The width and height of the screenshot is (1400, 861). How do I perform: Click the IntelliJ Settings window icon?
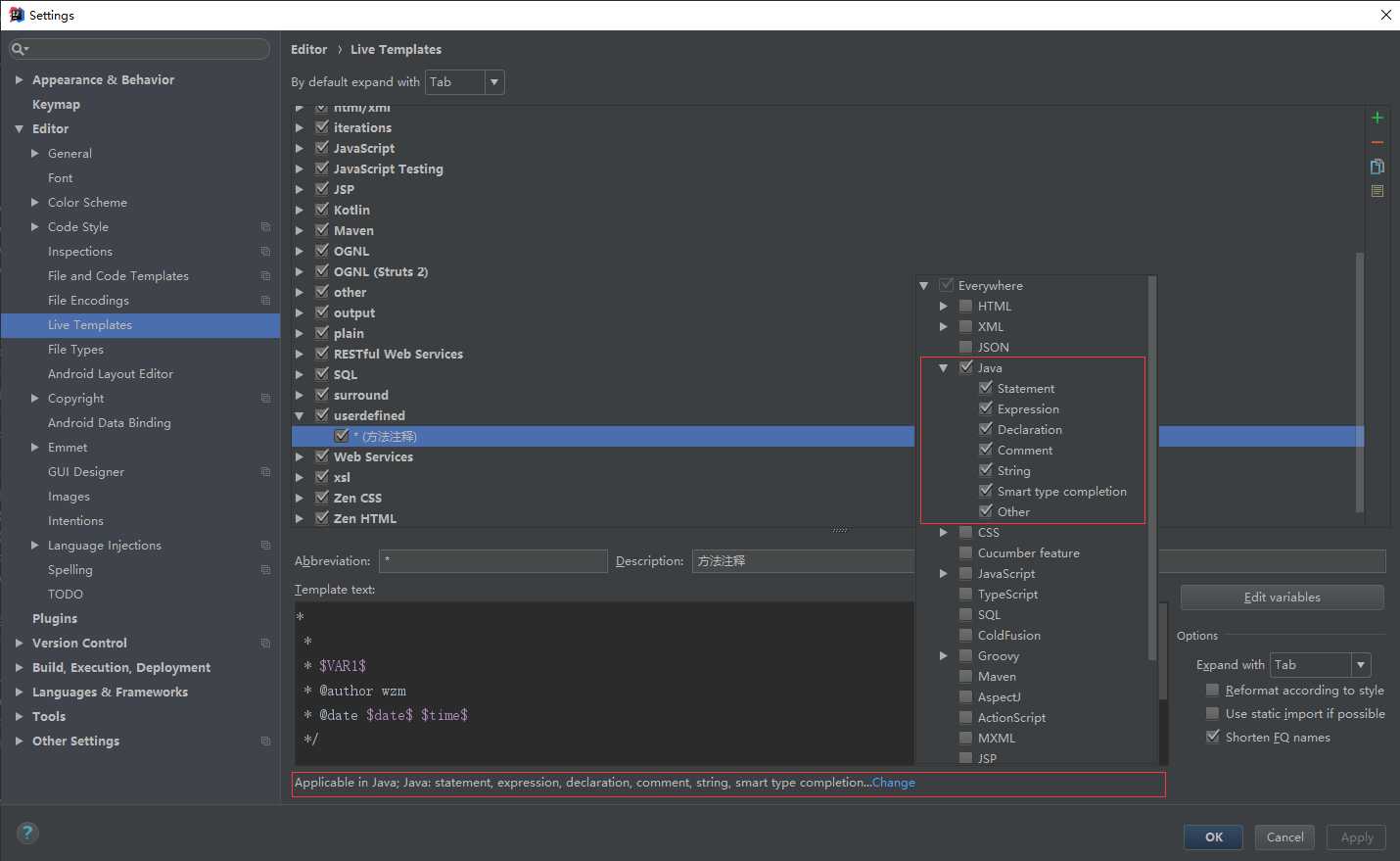pos(17,15)
